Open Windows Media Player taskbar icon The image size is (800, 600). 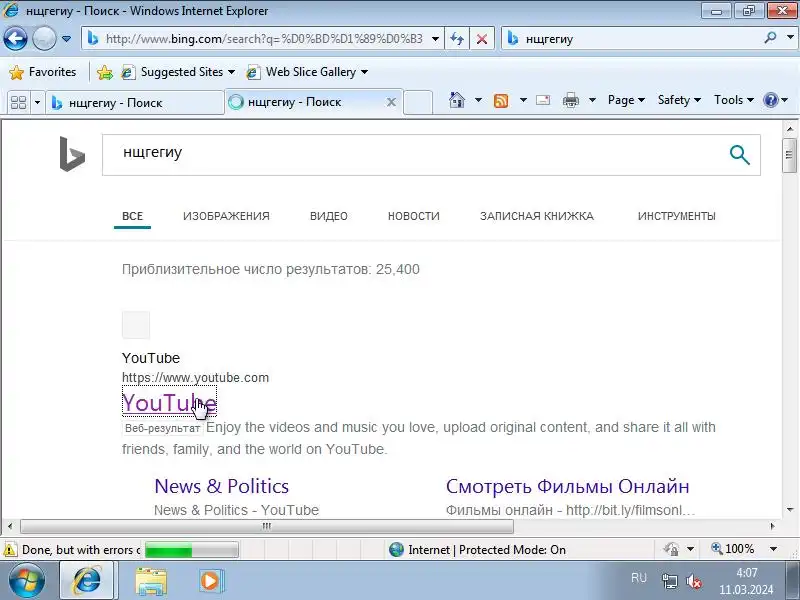pyautogui.click(x=210, y=581)
